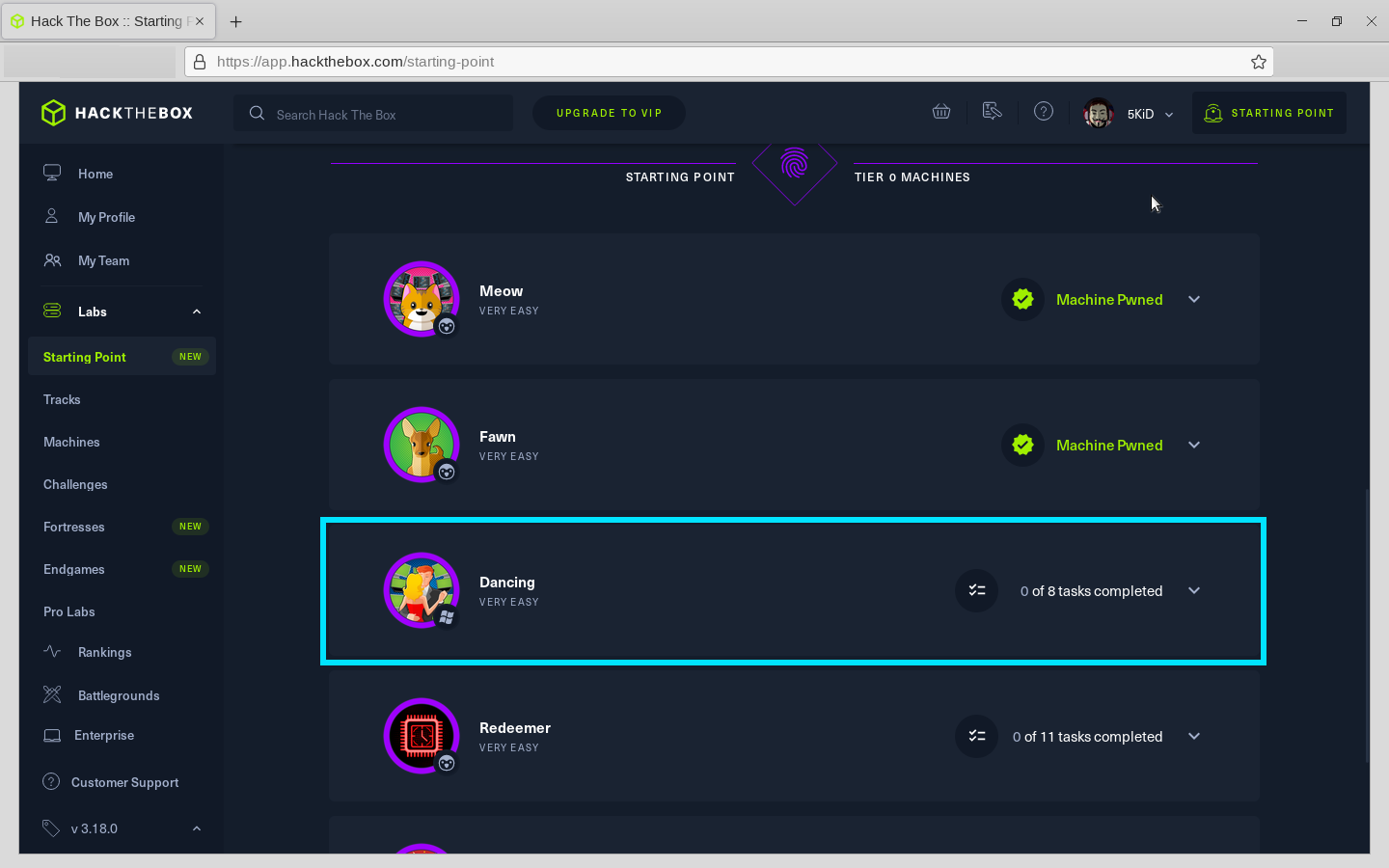The height and width of the screenshot is (868, 1389).
Task: Expand the Meow machine details chevron
Action: pyautogui.click(x=1194, y=299)
